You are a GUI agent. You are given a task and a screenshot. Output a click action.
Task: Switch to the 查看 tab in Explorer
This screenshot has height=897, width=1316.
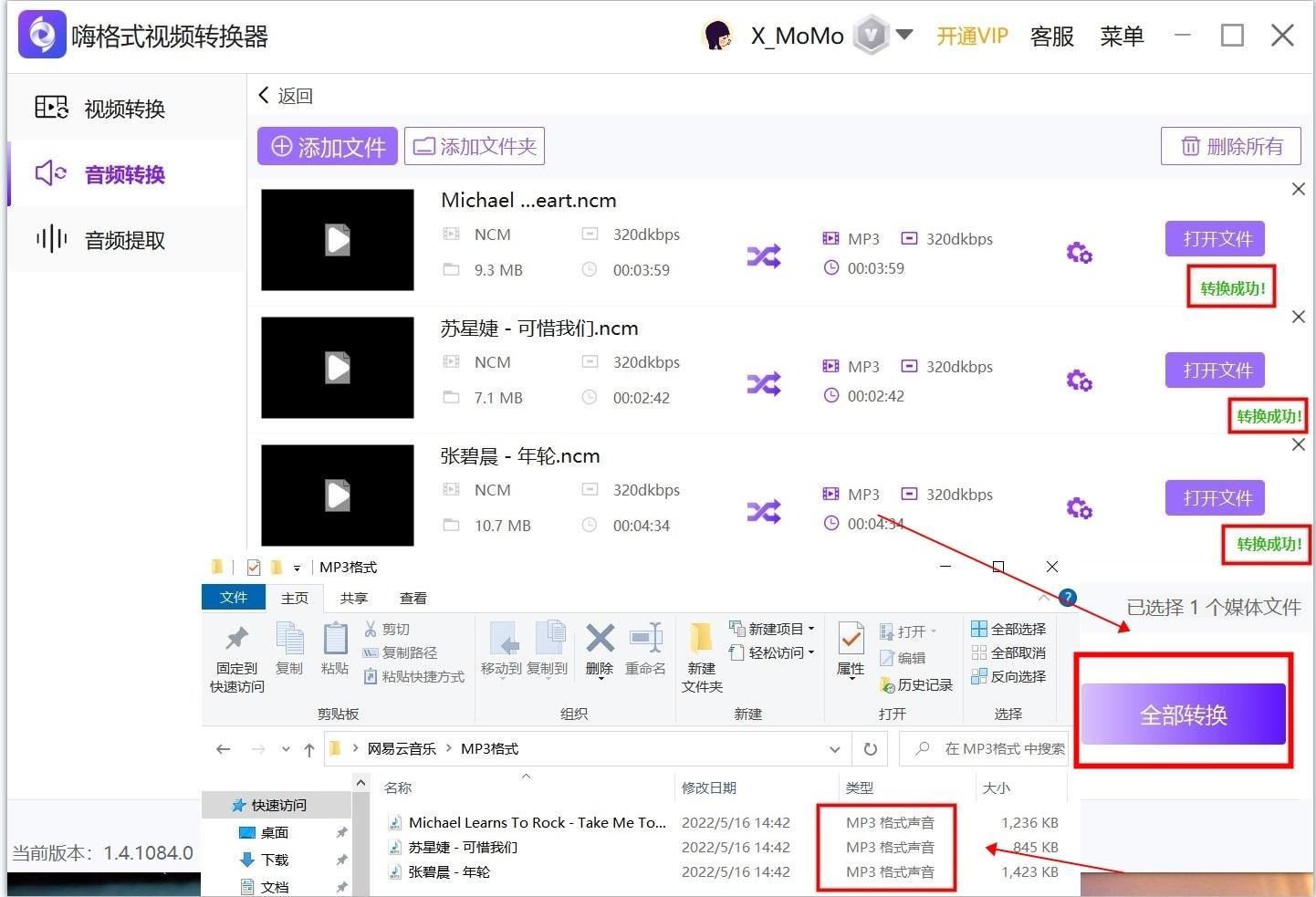click(413, 598)
